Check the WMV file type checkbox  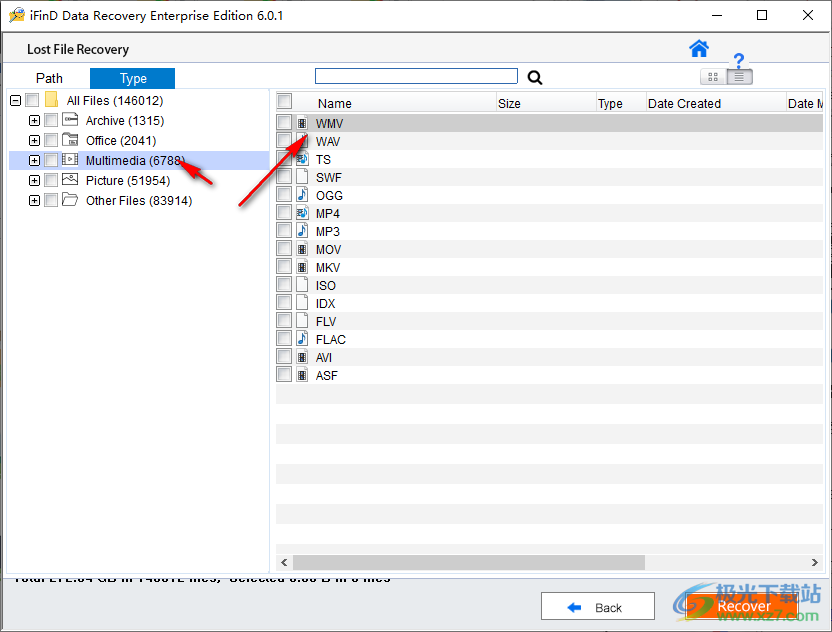coord(284,123)
